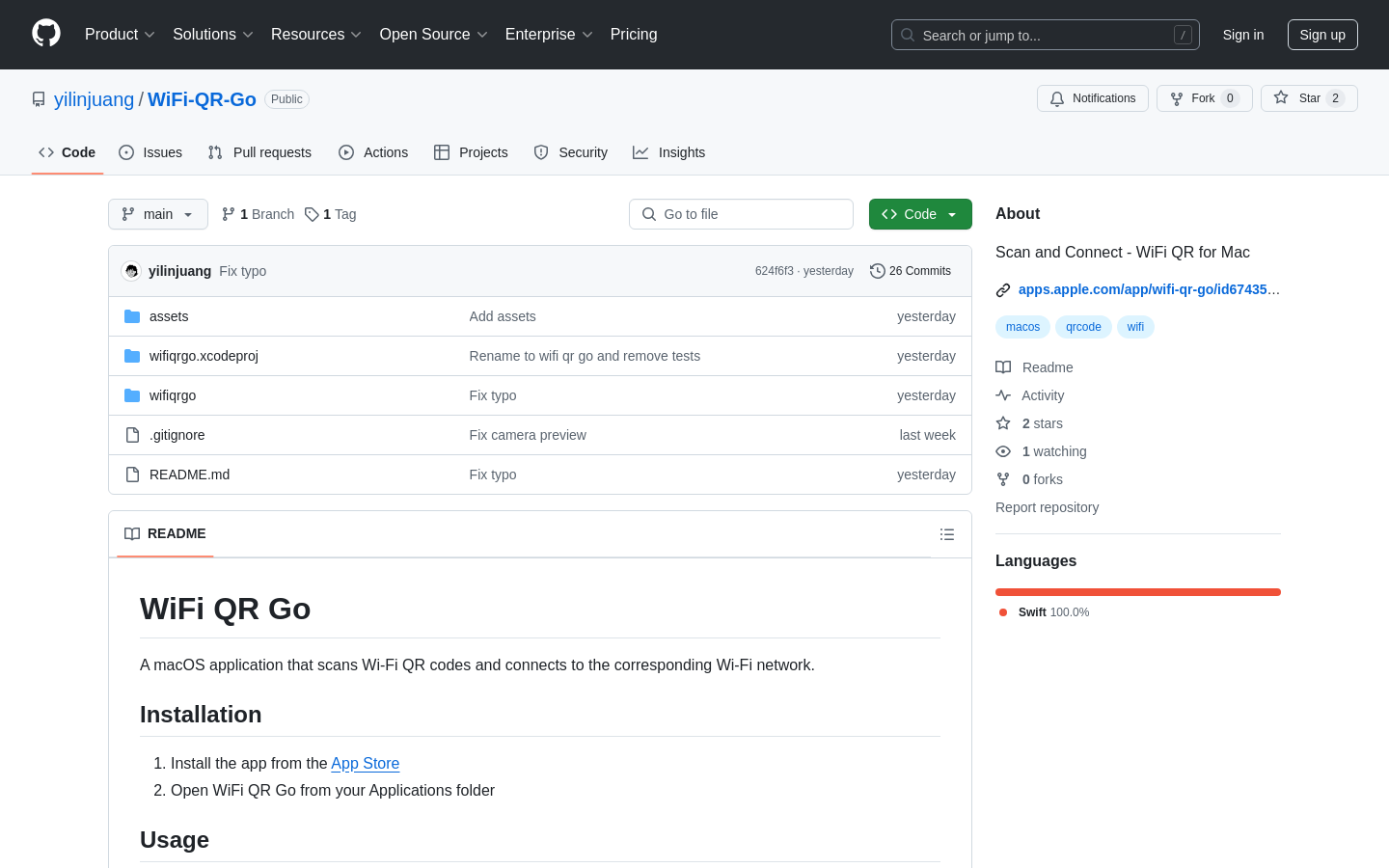Click the yilinjuang avatar in commit row
Screen dimensions: 1389x868
131,271
